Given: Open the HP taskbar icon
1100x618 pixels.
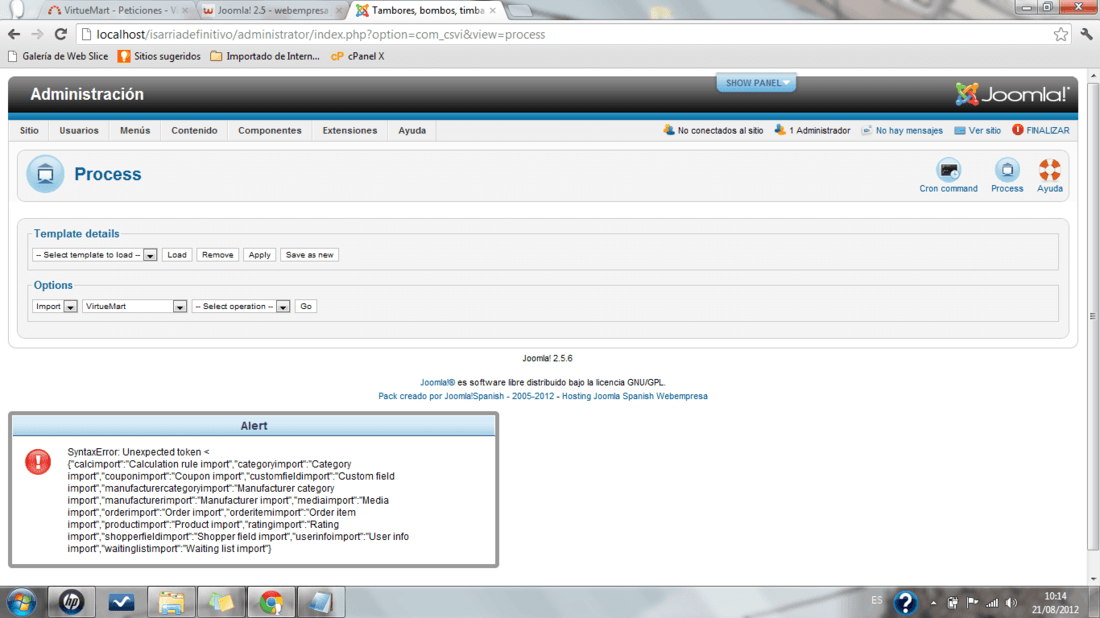Looking at the screenshot, I should 71,602.
